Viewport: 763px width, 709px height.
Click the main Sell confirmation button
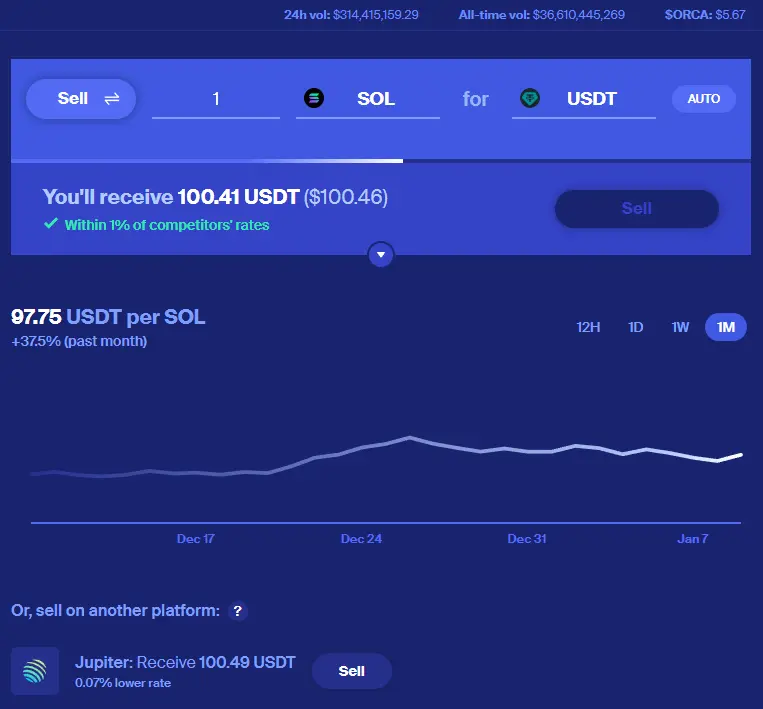[x=636, y=209]
